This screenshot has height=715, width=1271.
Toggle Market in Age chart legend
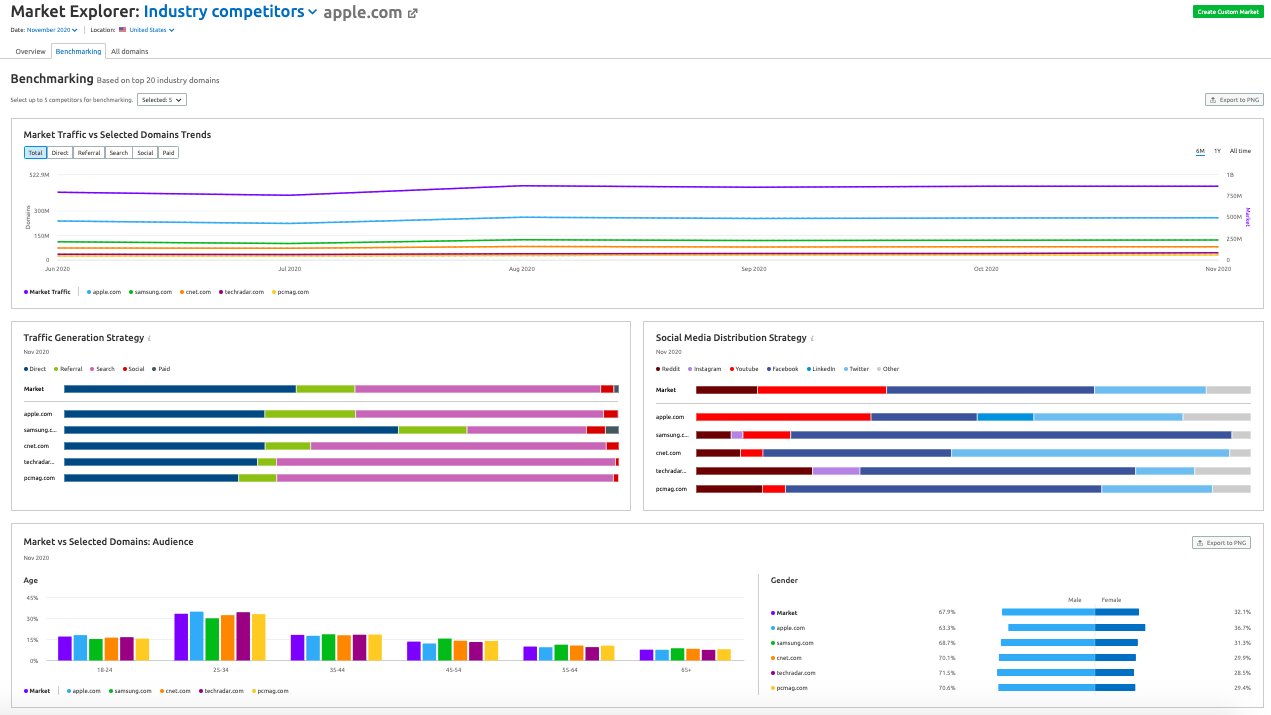(37, 691)
